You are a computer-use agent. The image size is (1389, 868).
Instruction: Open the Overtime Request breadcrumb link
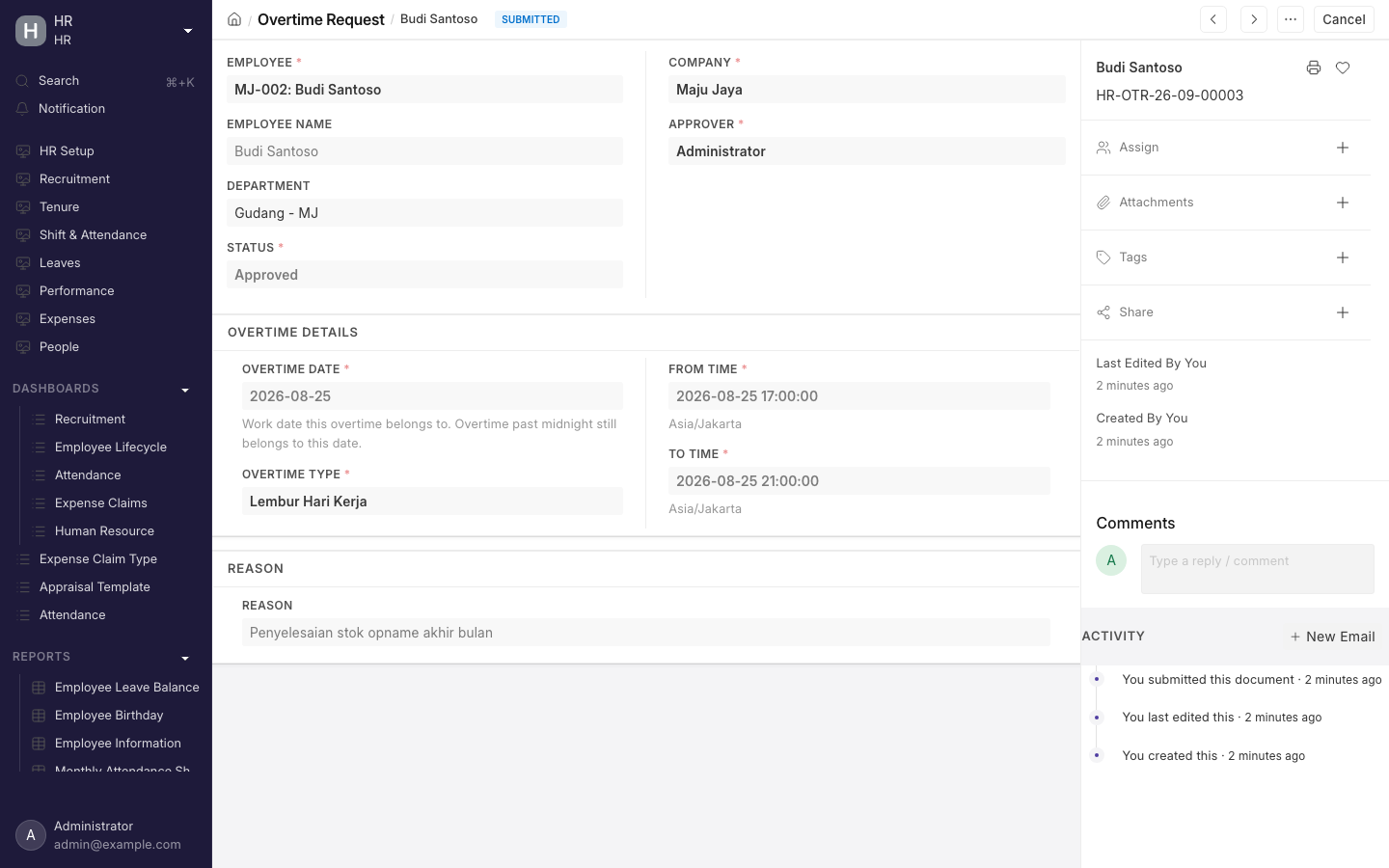pyautogui.click(x=321, y=19)
